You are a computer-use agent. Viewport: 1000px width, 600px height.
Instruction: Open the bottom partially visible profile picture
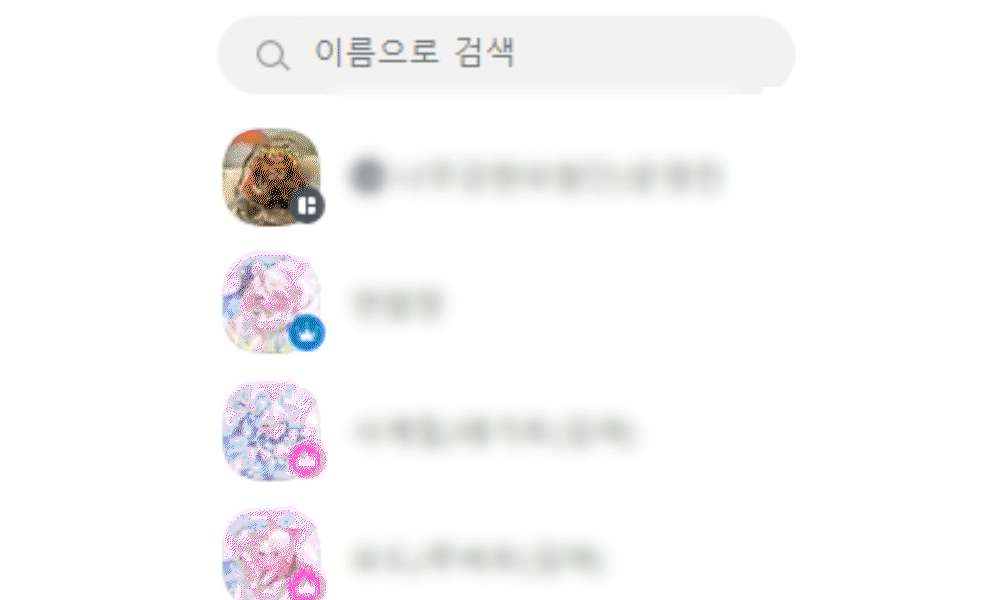(x=271, y=555)
